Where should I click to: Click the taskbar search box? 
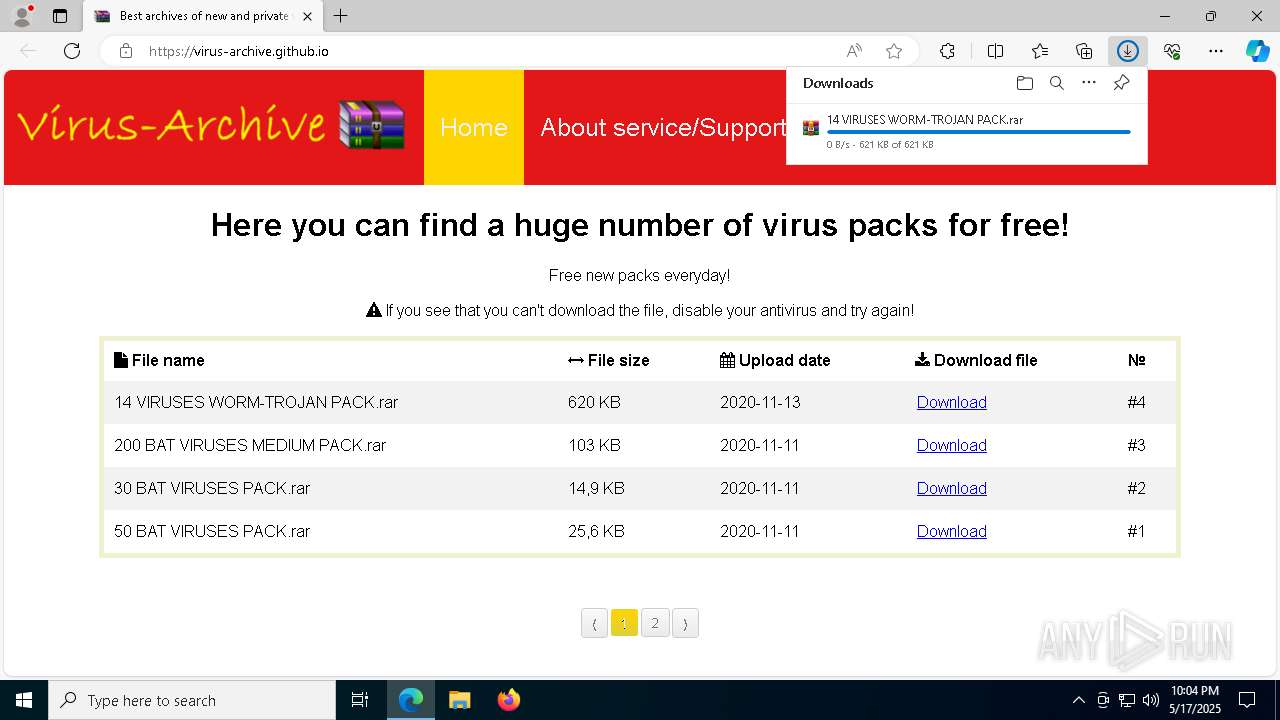tap(192, 700)
